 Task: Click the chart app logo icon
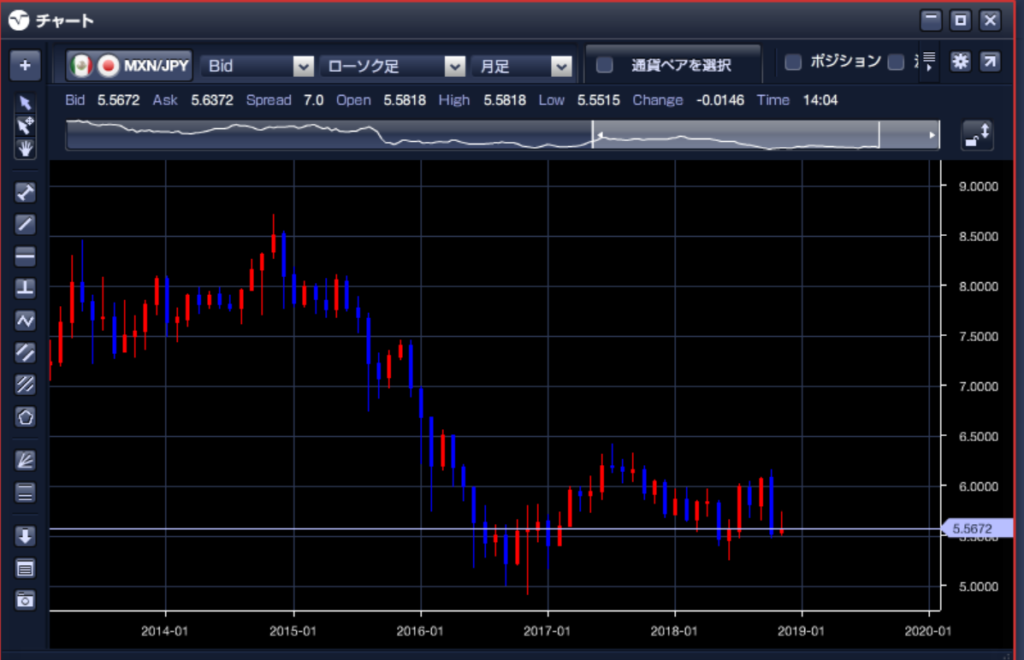tap(19, 20)
